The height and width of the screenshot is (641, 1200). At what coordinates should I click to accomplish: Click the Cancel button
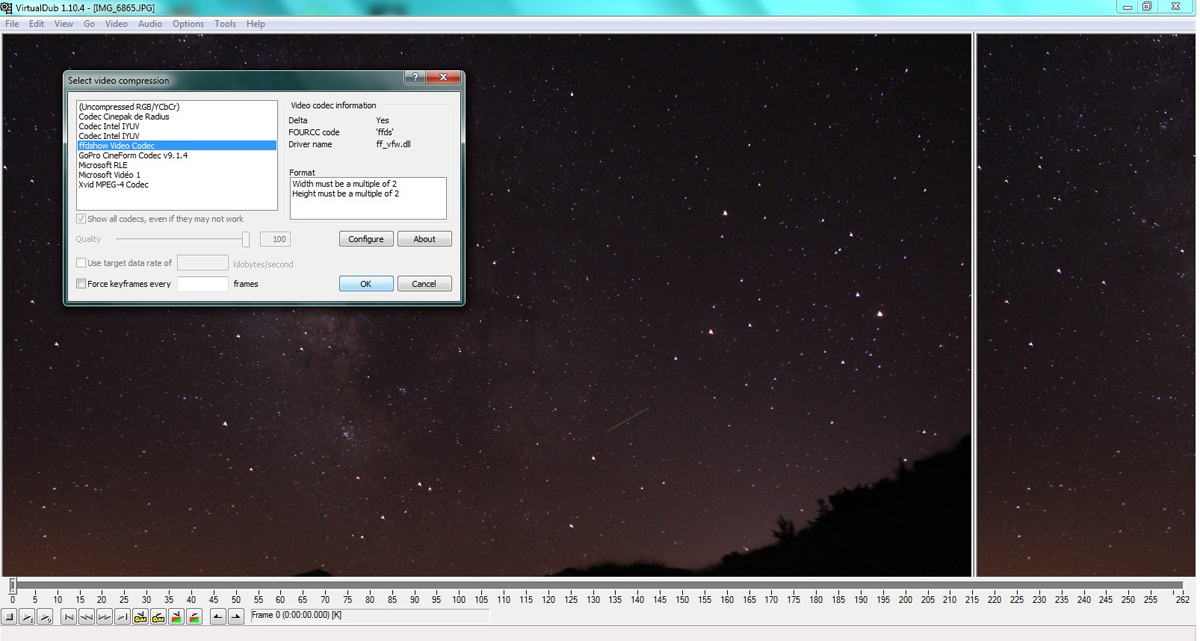point(425,284)
